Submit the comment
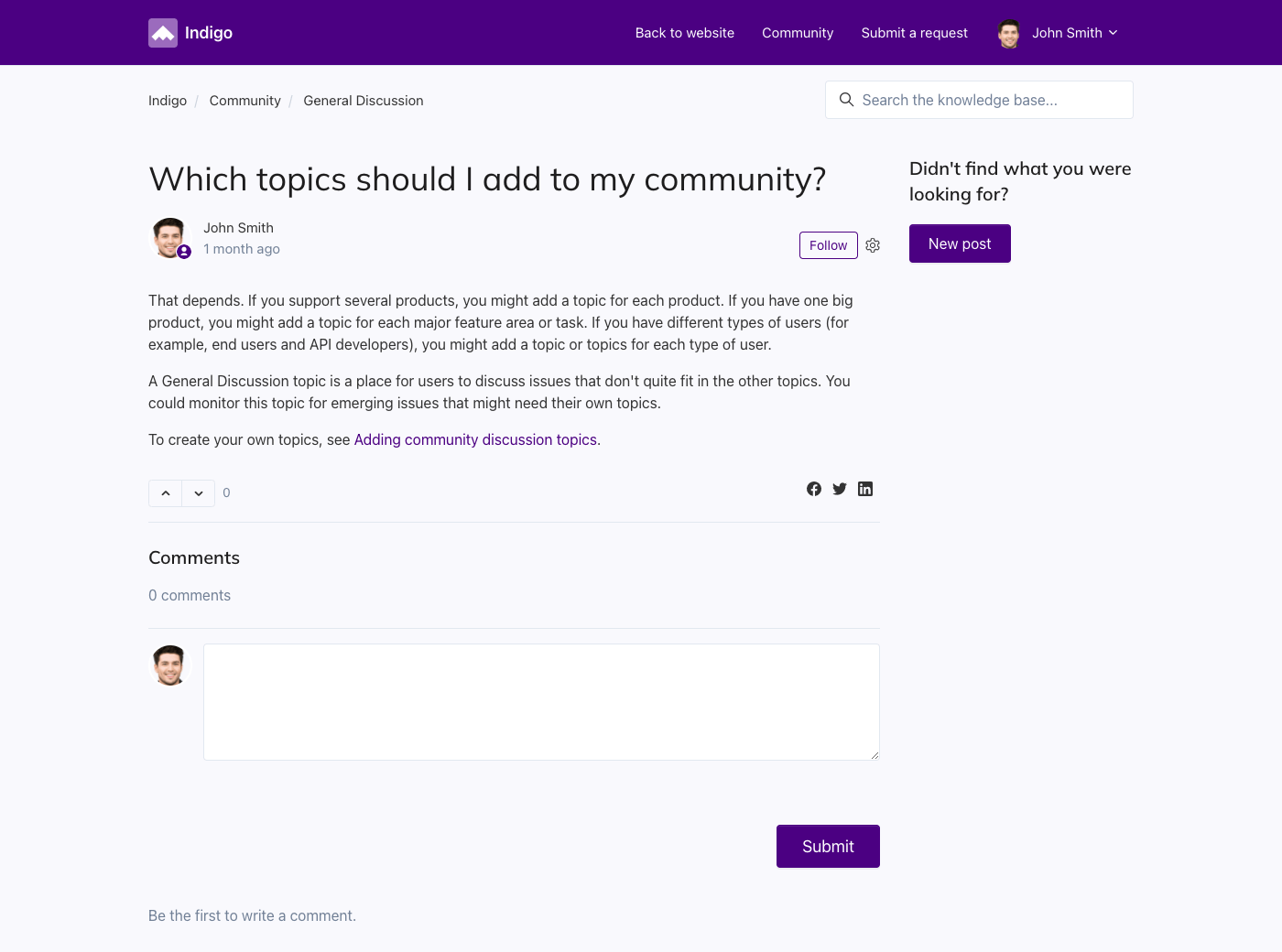Image resolution: width=1282 pixels, height=952 pixels. point(828,846)
